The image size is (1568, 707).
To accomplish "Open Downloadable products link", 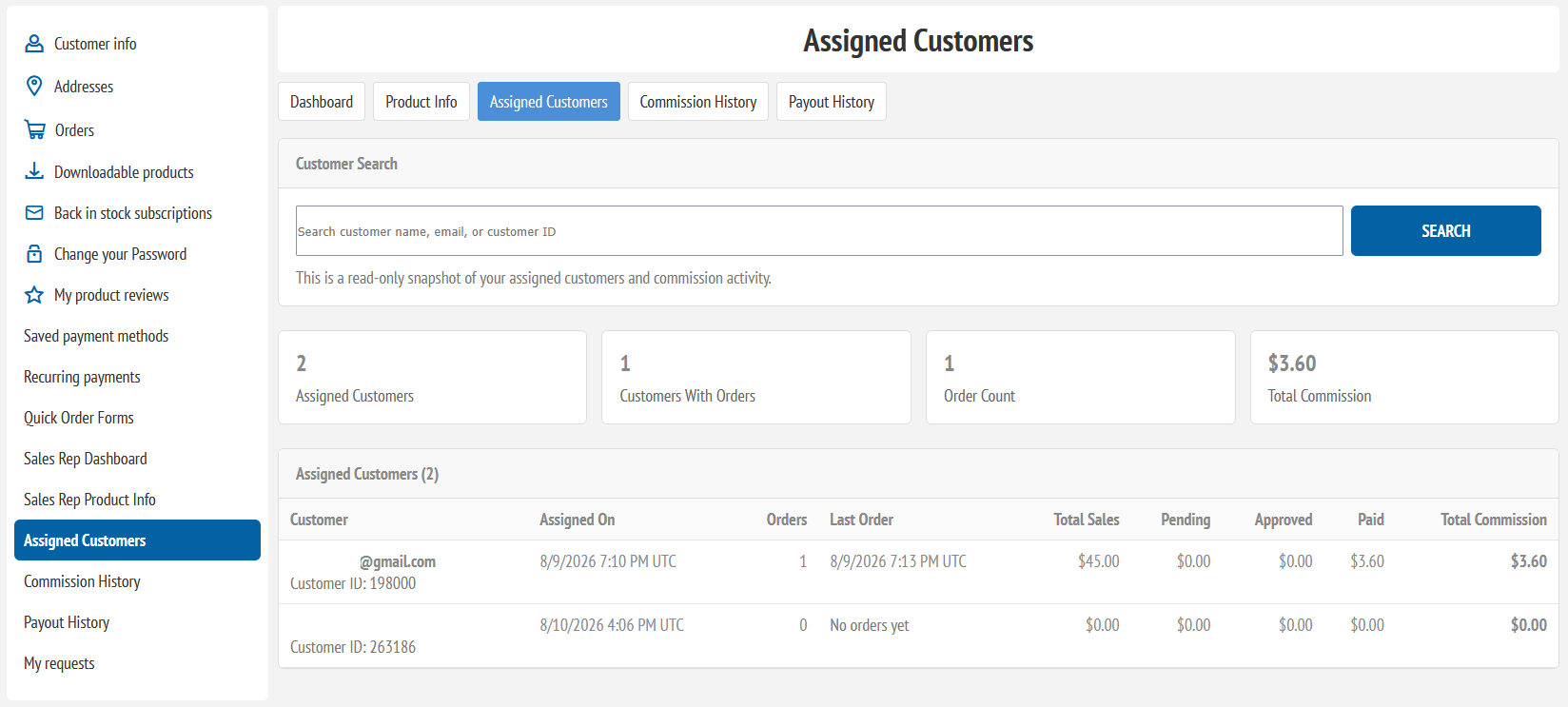I will 124,172.
